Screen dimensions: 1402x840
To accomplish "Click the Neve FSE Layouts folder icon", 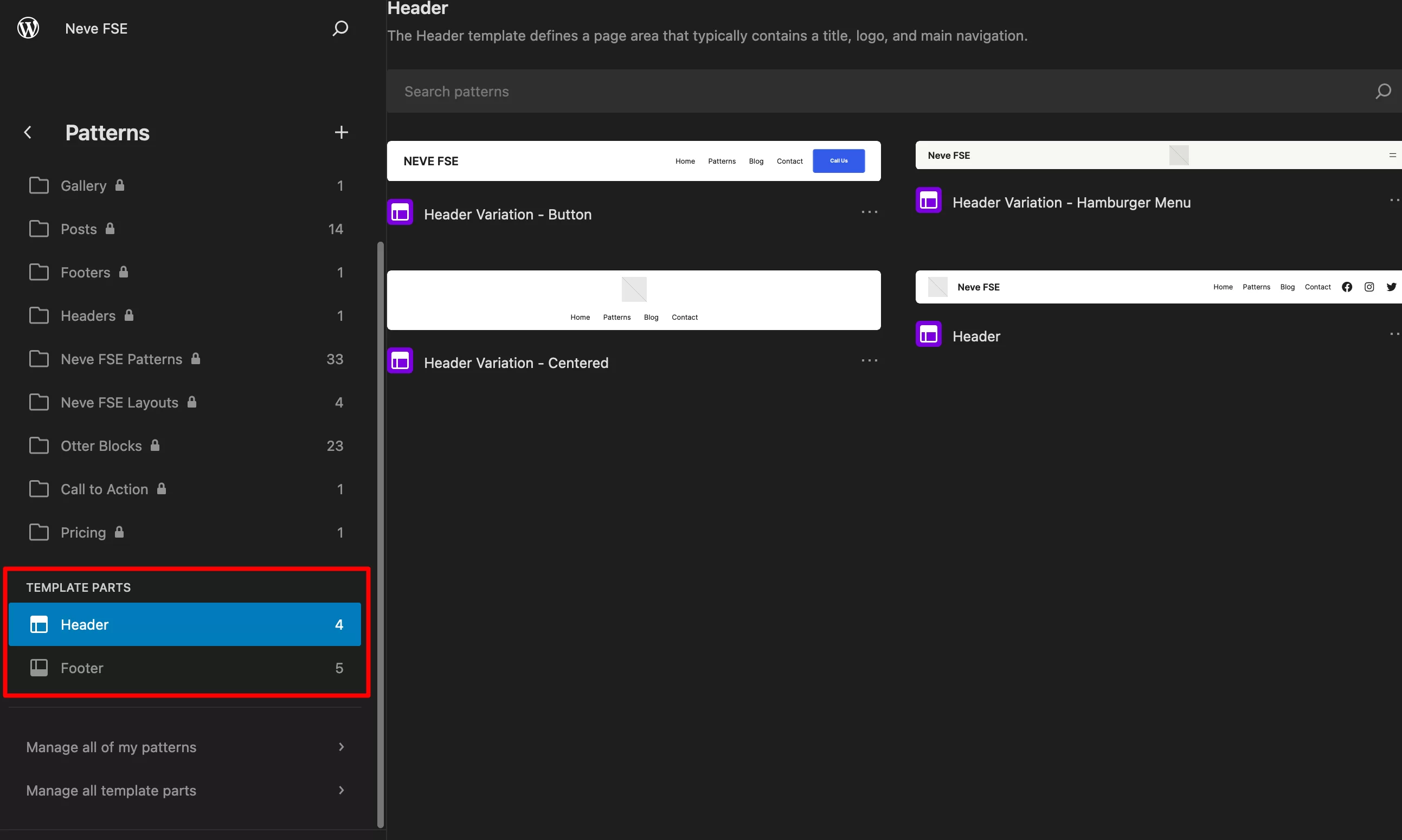I will (x=38, y=403).
